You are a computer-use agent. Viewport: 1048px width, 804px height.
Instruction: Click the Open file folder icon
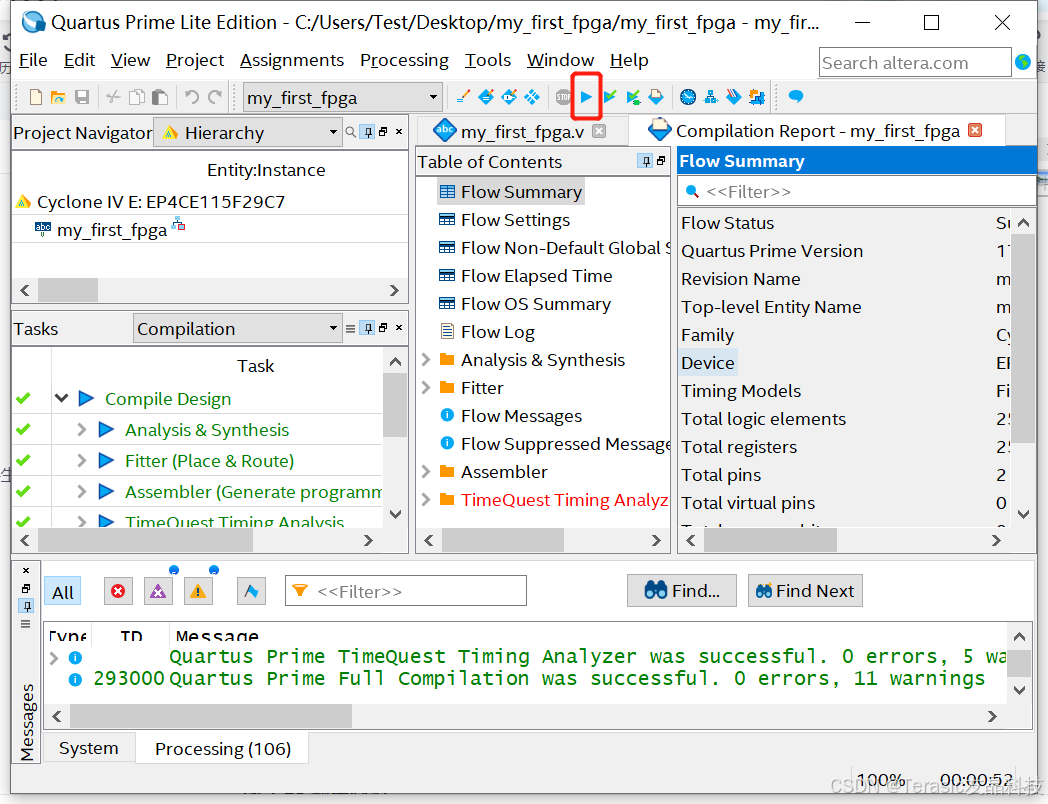[x=59, y=98]
